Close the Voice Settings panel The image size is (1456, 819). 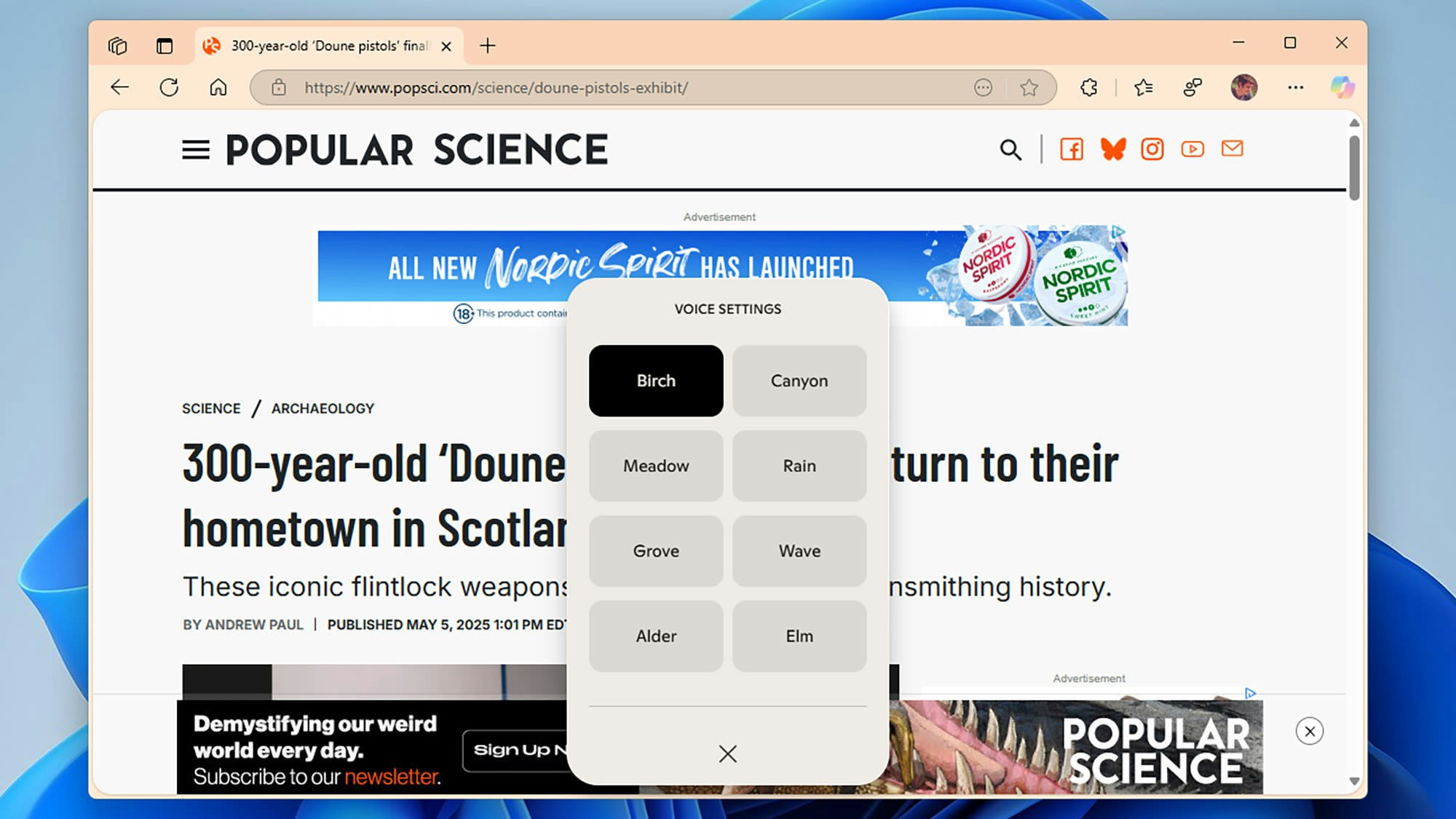[x=727, y=753]
